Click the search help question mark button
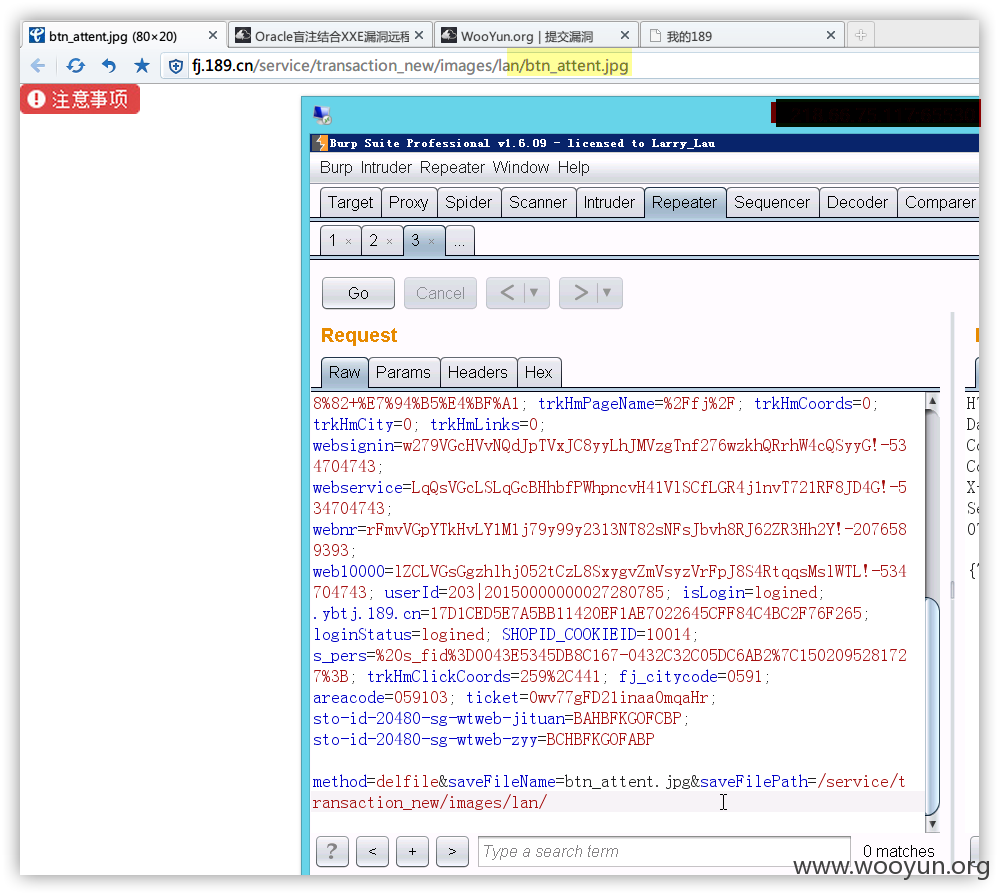Screen dimensions: 999x895 [332, 851]
